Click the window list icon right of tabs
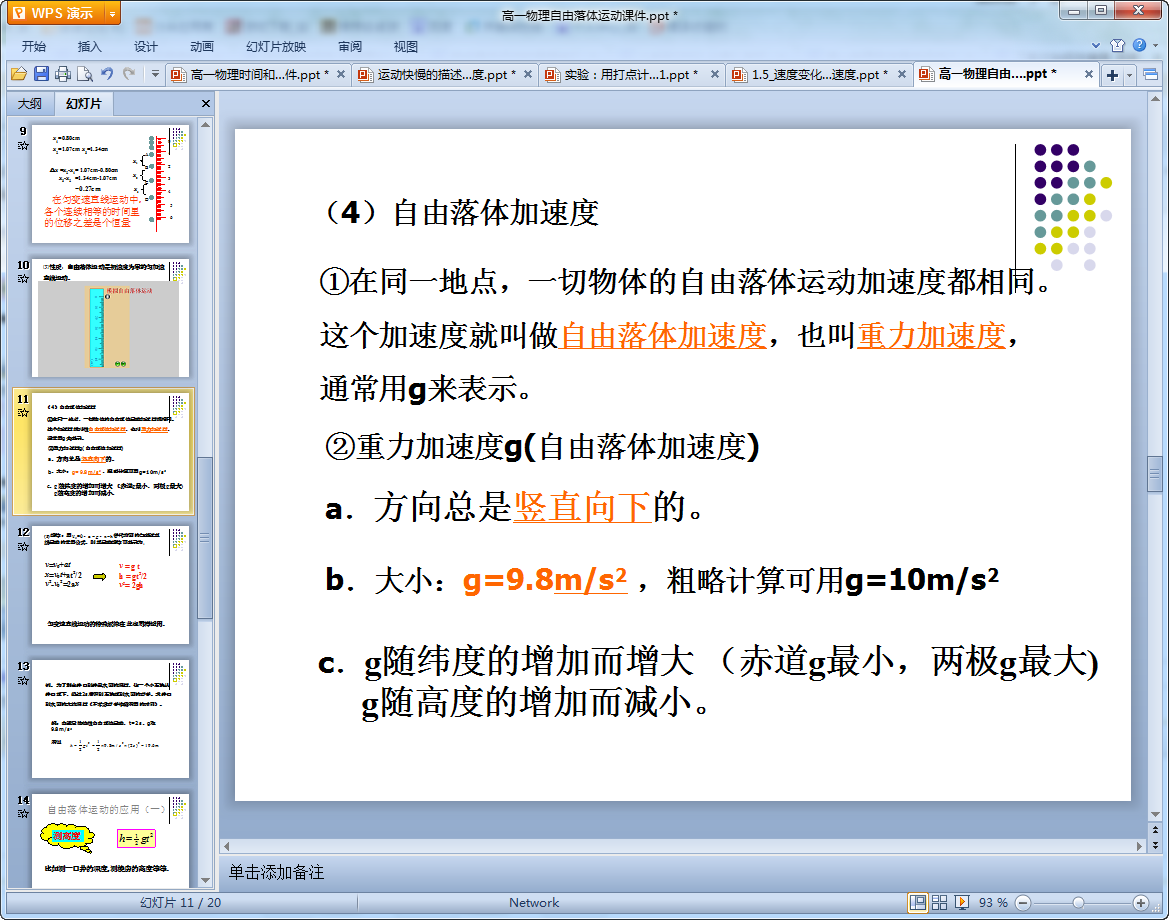 click(1150, 75)
